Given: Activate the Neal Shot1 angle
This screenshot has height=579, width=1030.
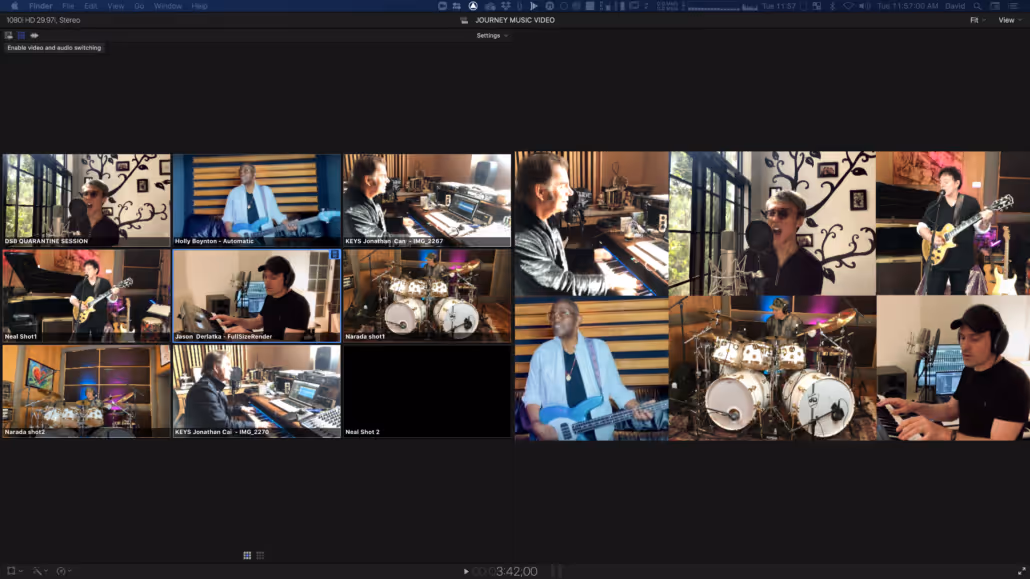Looking at the screenshot, I should [x=86, y=295].
